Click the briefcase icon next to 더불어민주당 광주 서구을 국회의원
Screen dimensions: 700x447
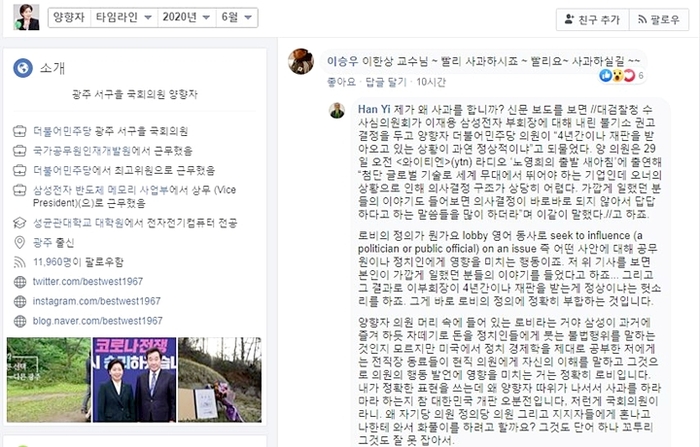20,131
